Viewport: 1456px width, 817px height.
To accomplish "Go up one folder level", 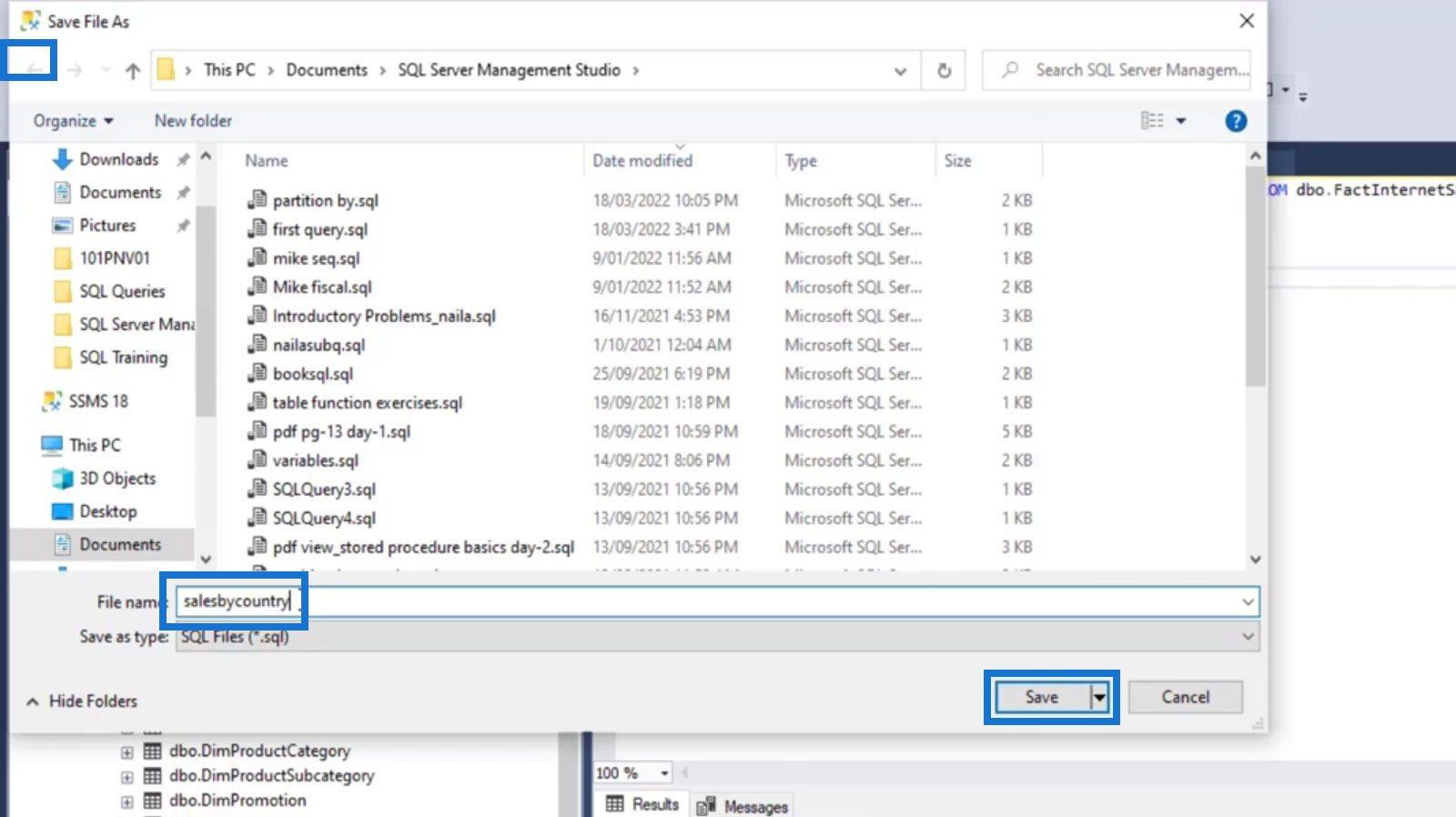I will pyautogui.click(x=133, y=70).
